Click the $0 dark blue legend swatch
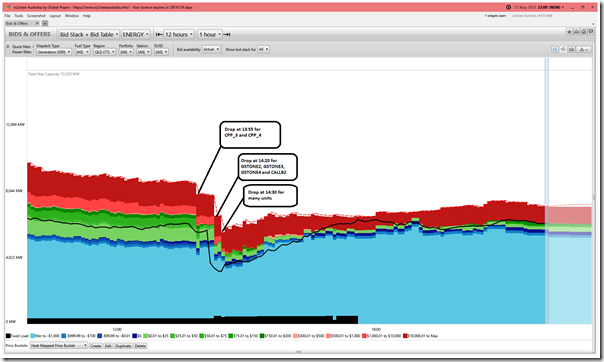 tap(135, 336)
